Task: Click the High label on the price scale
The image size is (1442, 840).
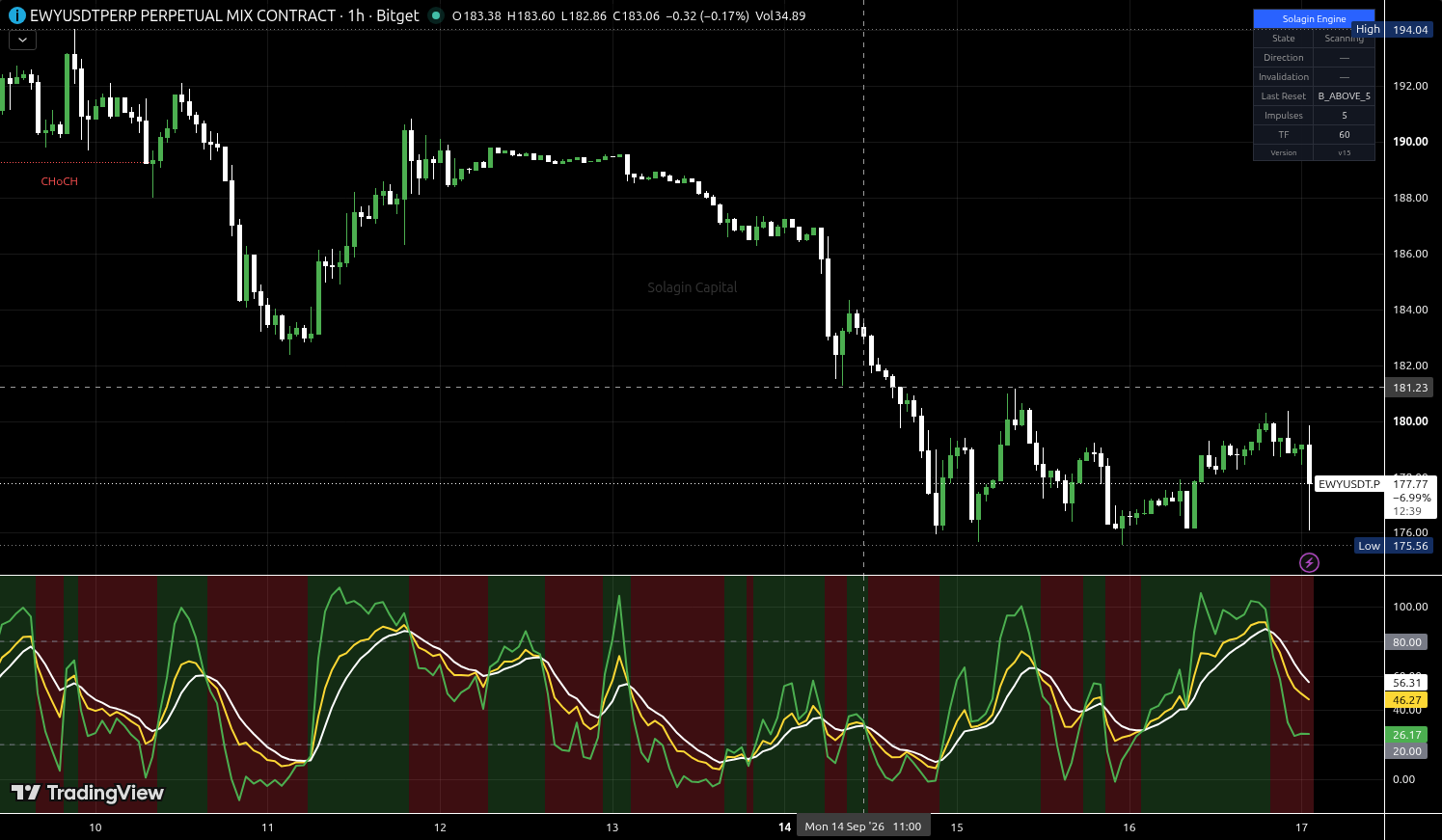Action: click(1368, 30)
